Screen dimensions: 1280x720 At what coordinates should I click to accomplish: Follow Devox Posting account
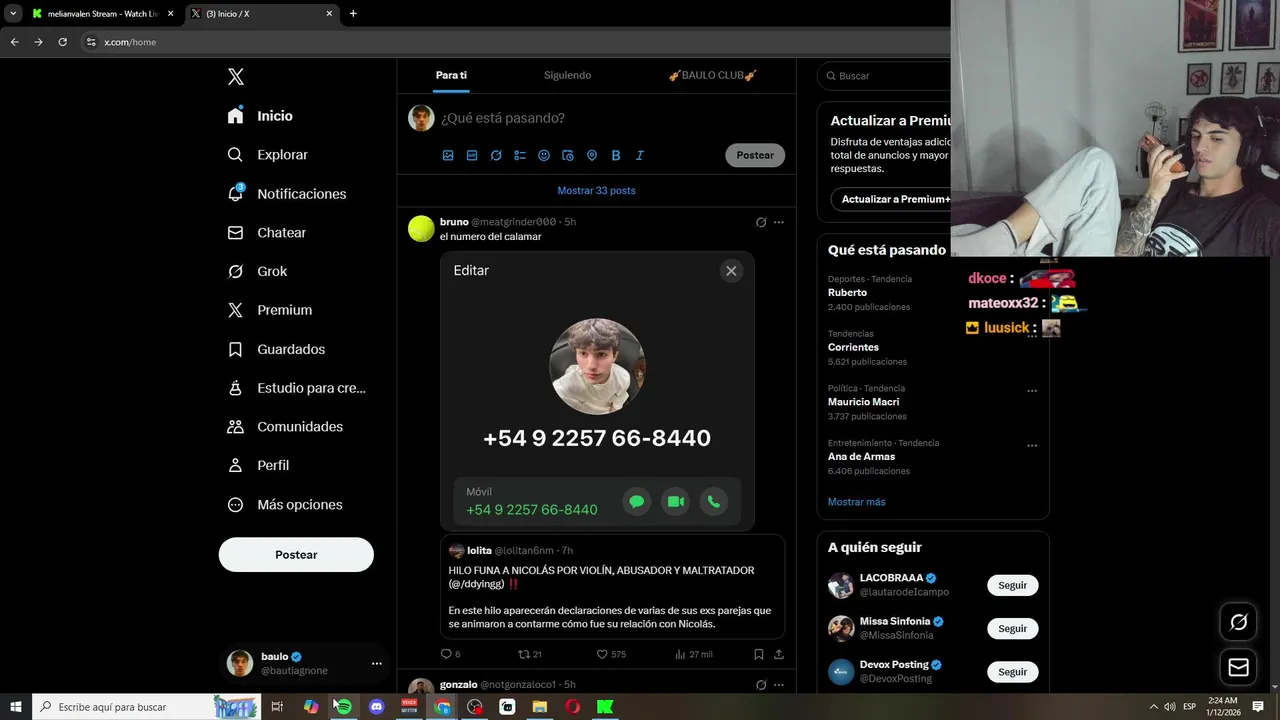(x=1012, y=672)
